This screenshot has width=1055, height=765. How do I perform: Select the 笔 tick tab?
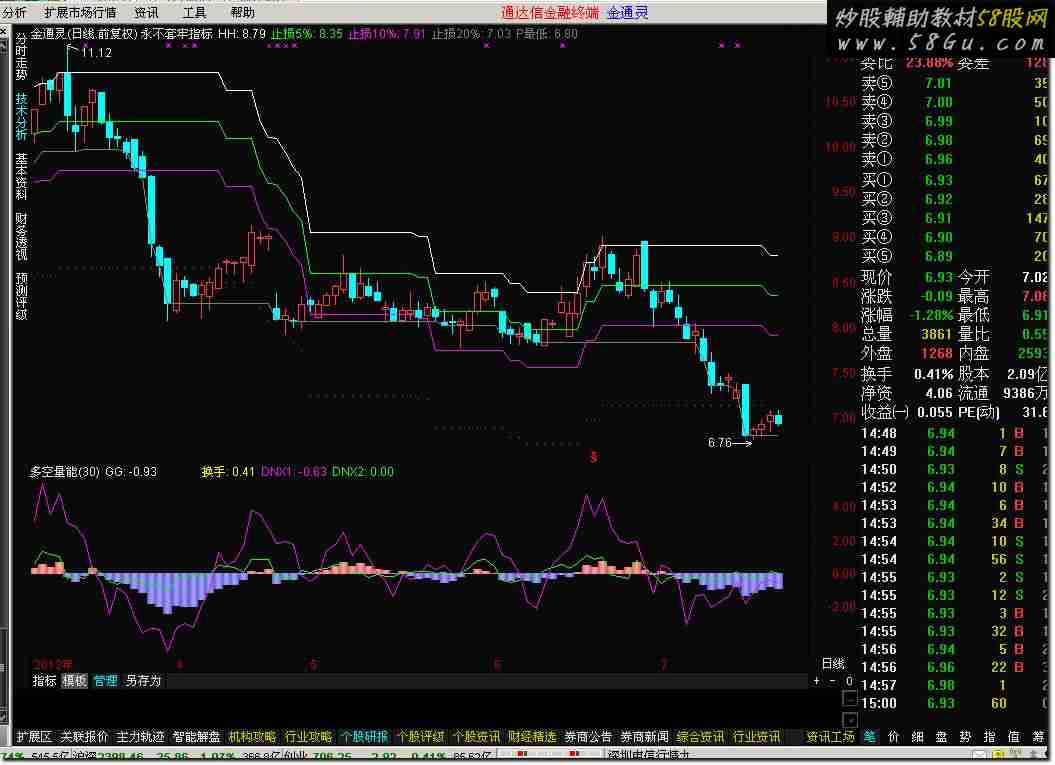(870, 737)
